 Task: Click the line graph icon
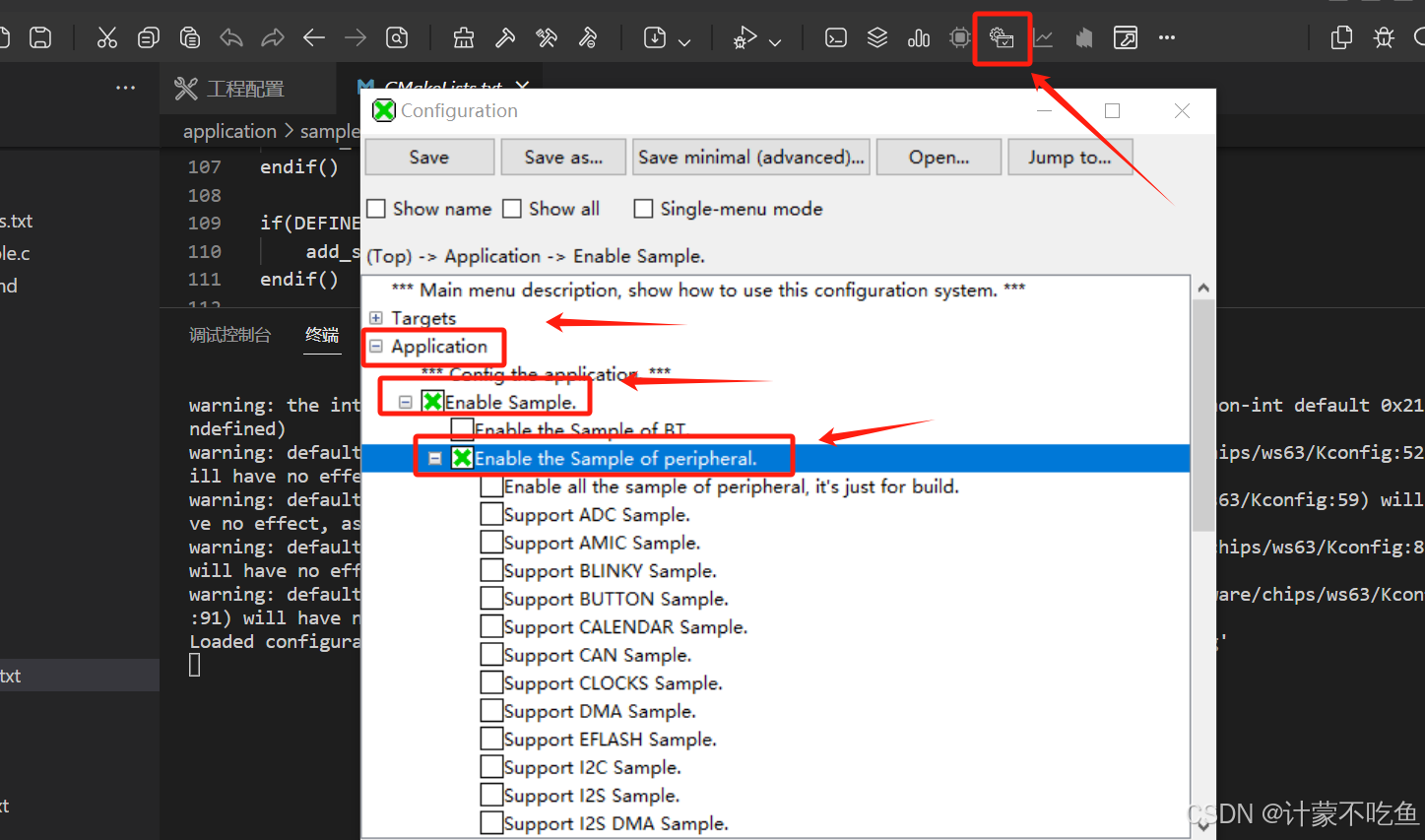tap(1043, 38)
